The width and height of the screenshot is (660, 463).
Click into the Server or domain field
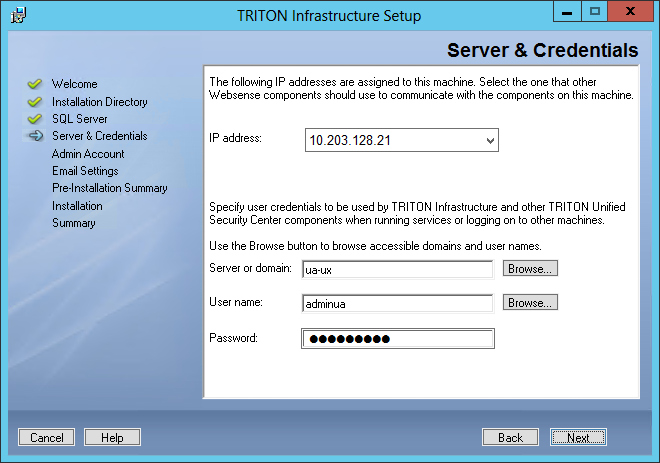click(x=397, y=269)
